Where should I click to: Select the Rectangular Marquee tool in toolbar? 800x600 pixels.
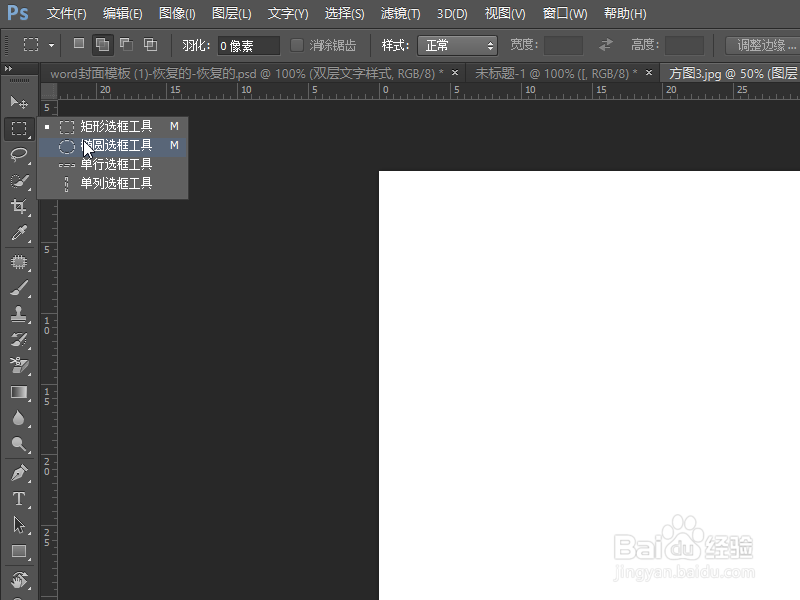click(x=19, y=129)
